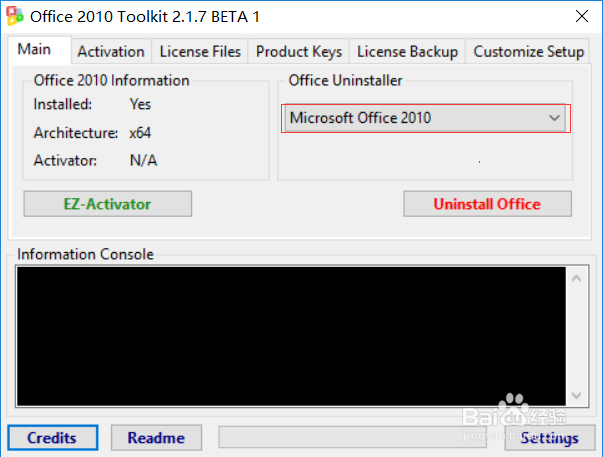The height and width of the screenshot is (457, 603).
Task: Click the Office Toolkit title bar icon
Action: [x=14, y=17]
